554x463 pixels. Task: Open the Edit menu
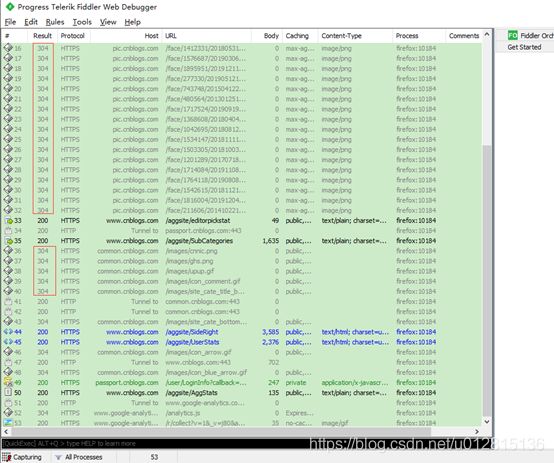31,22
